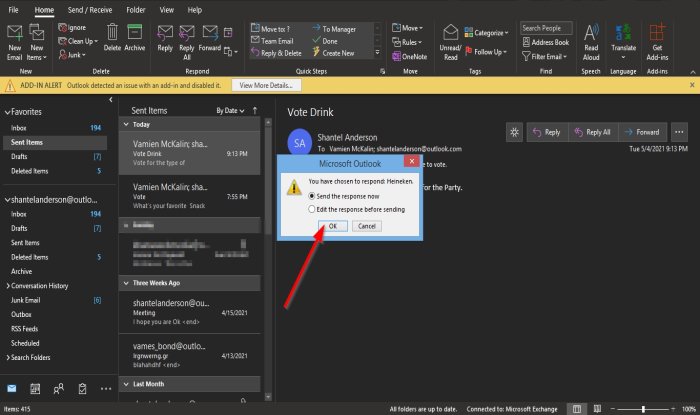Send to OneNote from the ribbon
Screen dimensions: 700x415
409,57
